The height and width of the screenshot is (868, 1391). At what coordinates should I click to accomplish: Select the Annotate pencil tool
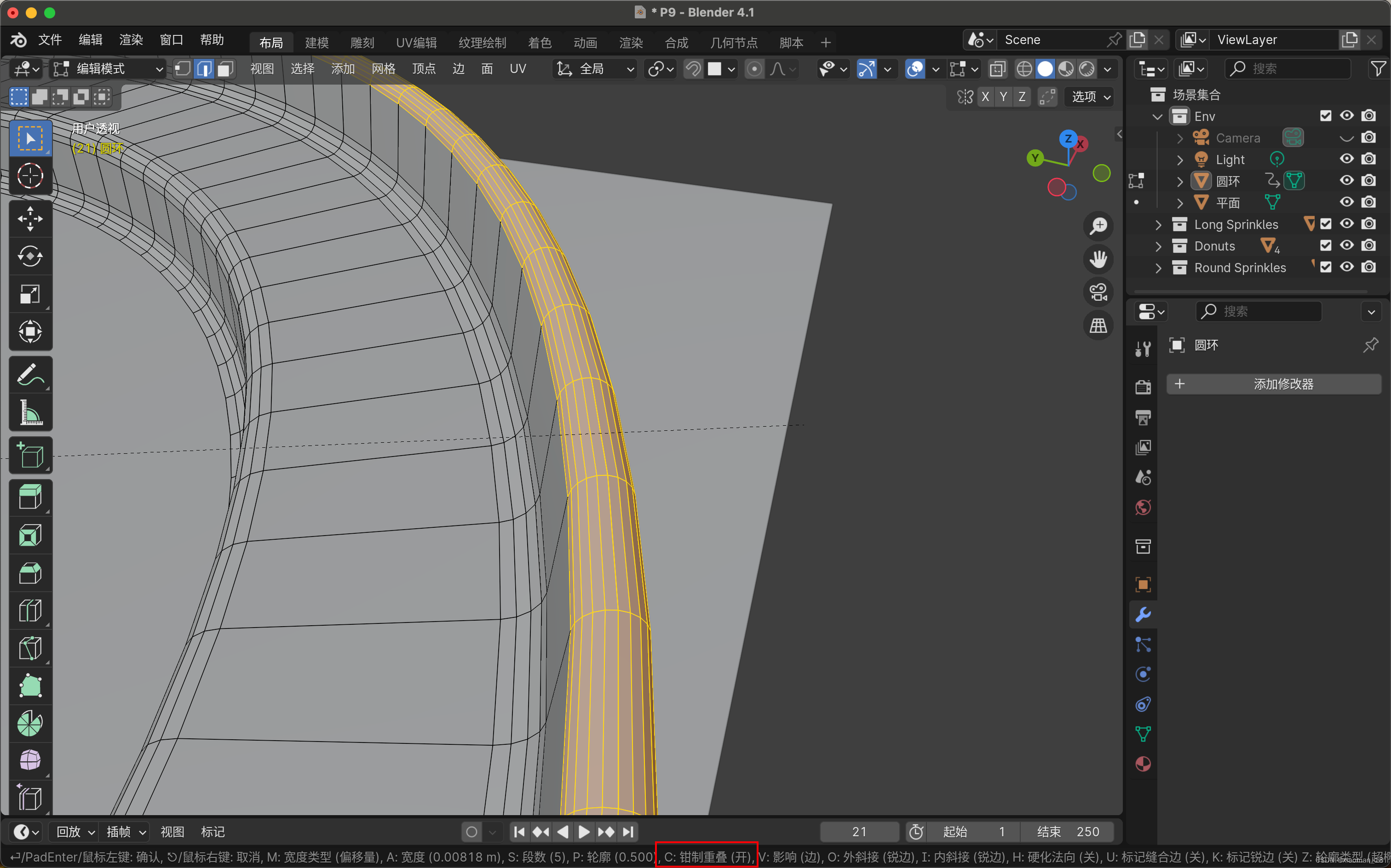coord(30,375)
